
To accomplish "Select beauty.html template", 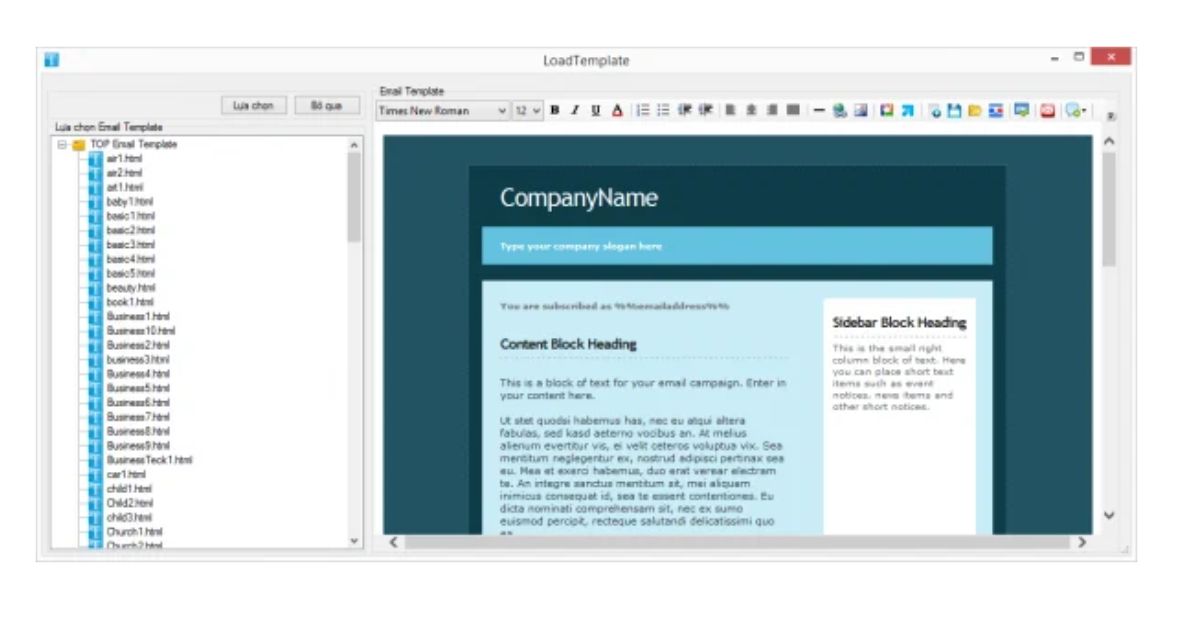I will pos(129,287).
